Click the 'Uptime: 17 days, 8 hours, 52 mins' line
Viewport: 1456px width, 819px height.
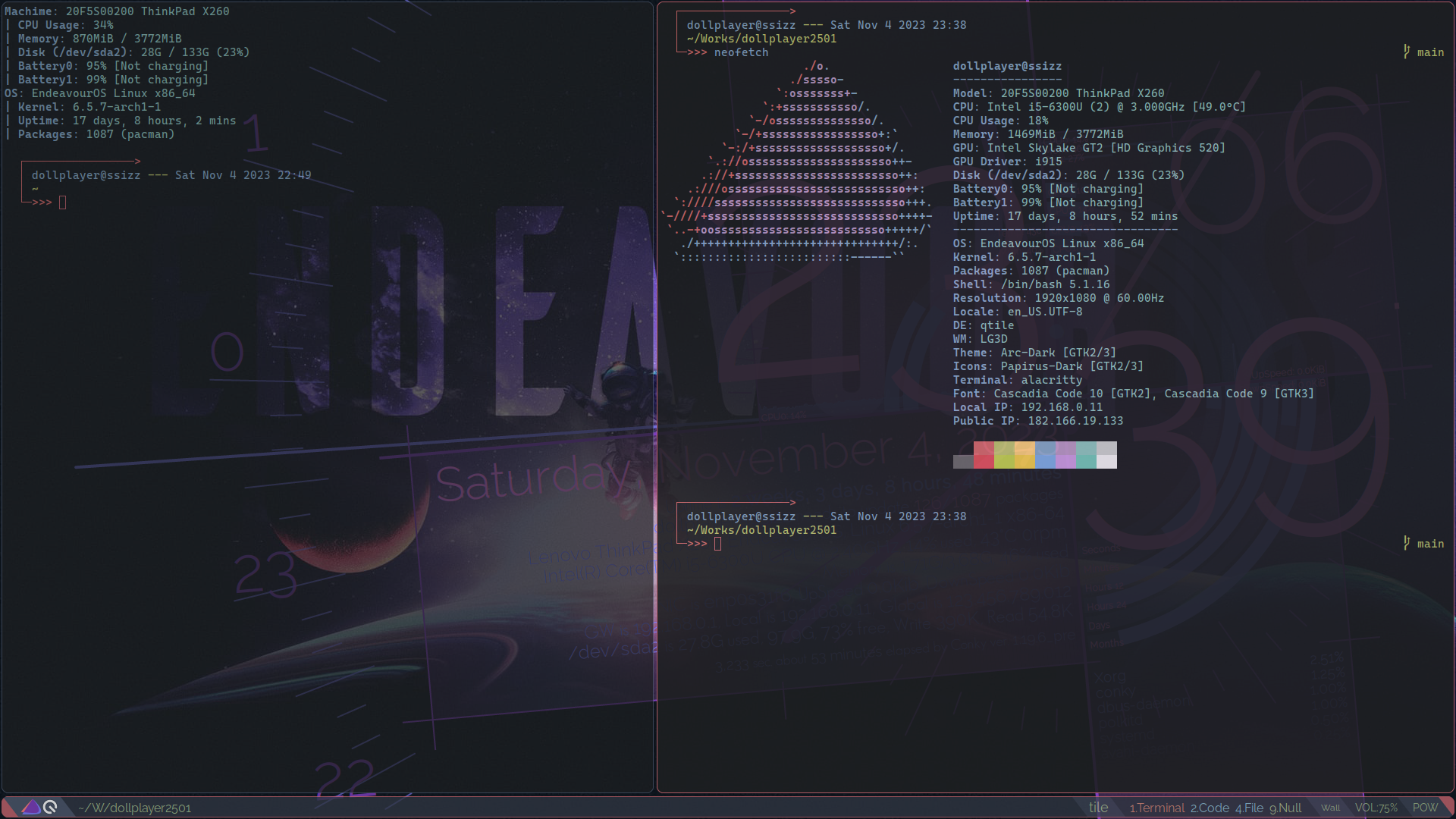pyautogui.click(x=1065, y=216)
